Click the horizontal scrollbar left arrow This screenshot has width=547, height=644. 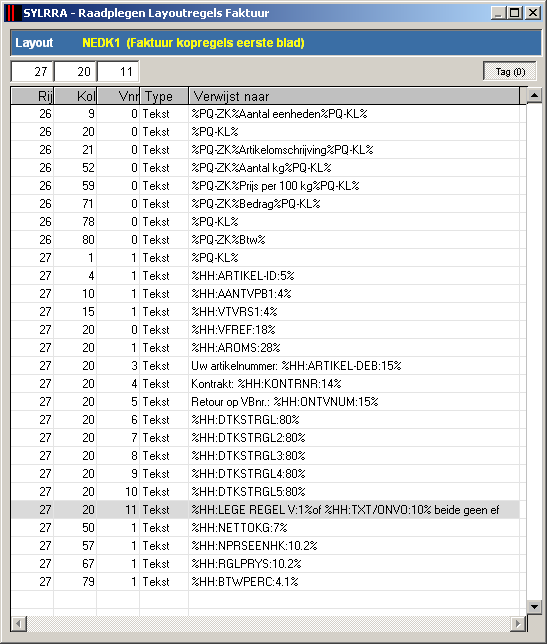click(x=18, y=623)
